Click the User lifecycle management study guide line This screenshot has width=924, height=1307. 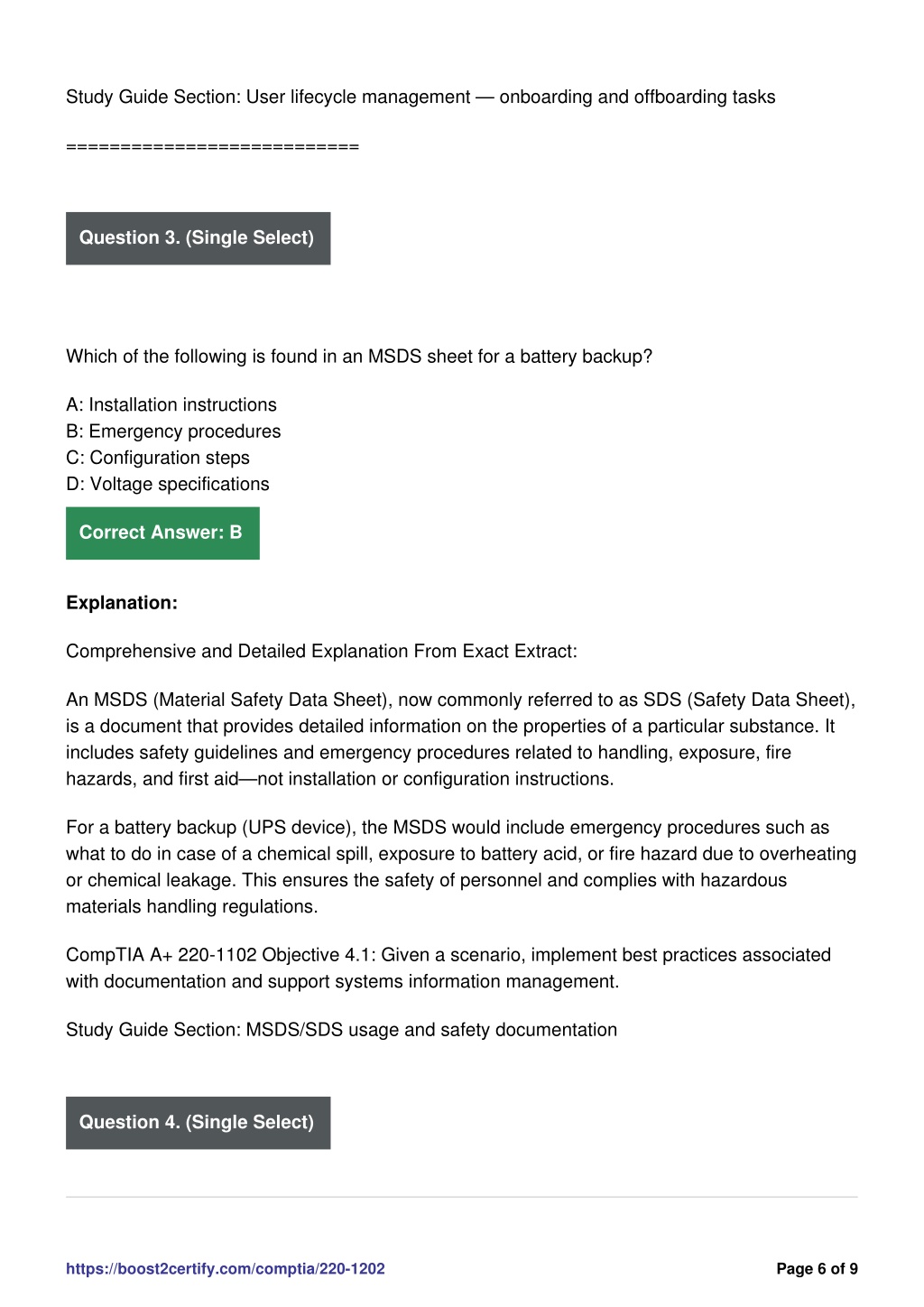[420, 97]
